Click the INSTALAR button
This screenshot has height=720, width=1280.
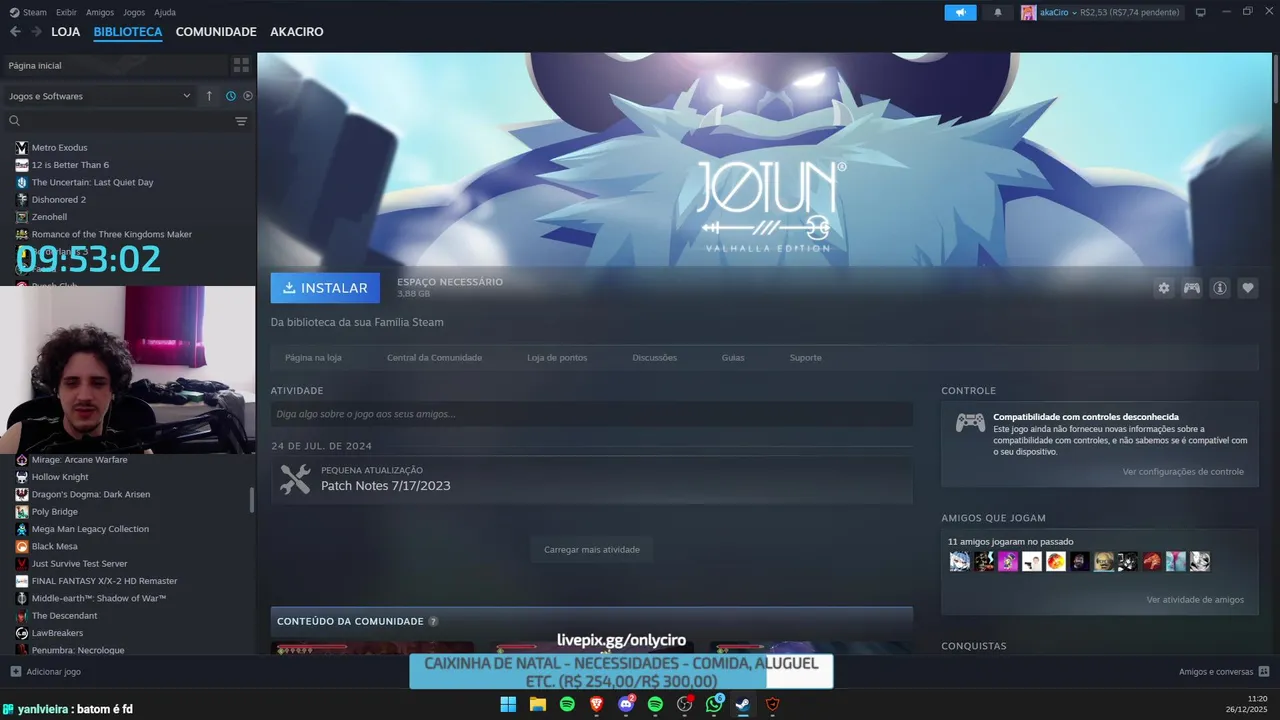tap(325, 288)
